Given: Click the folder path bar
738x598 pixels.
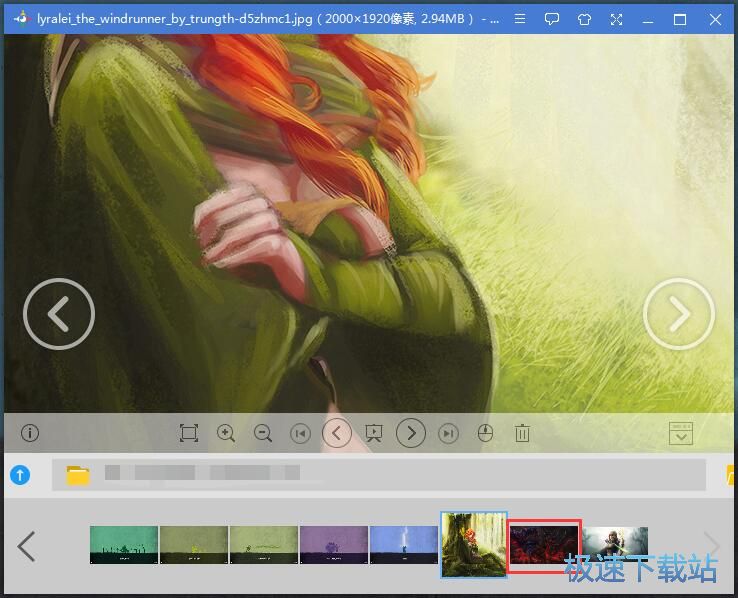Looking at the screenshot, I should tap(380, 475).
